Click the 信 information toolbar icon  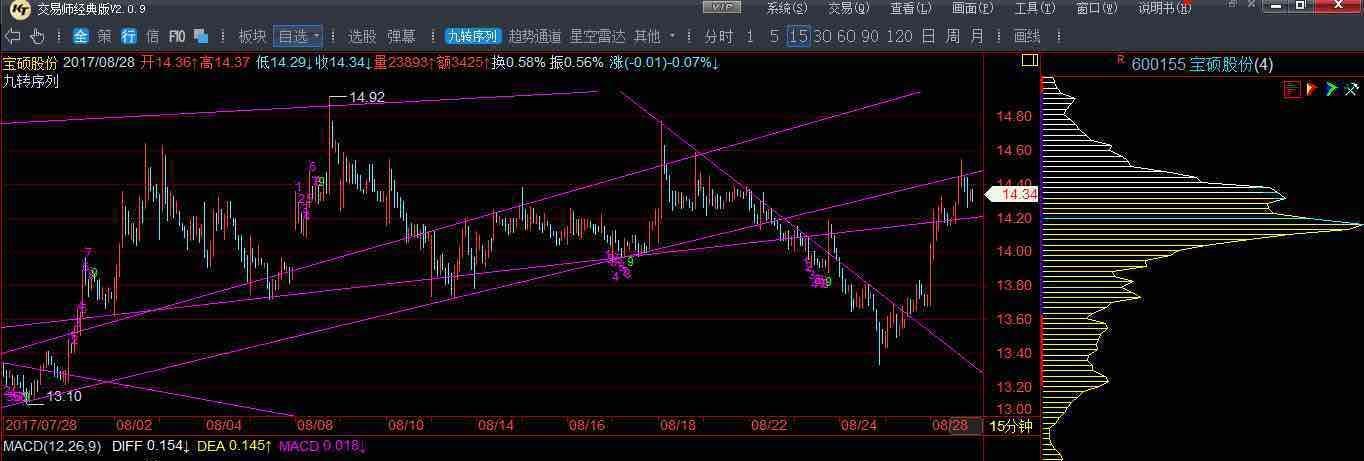click(152, 36)
